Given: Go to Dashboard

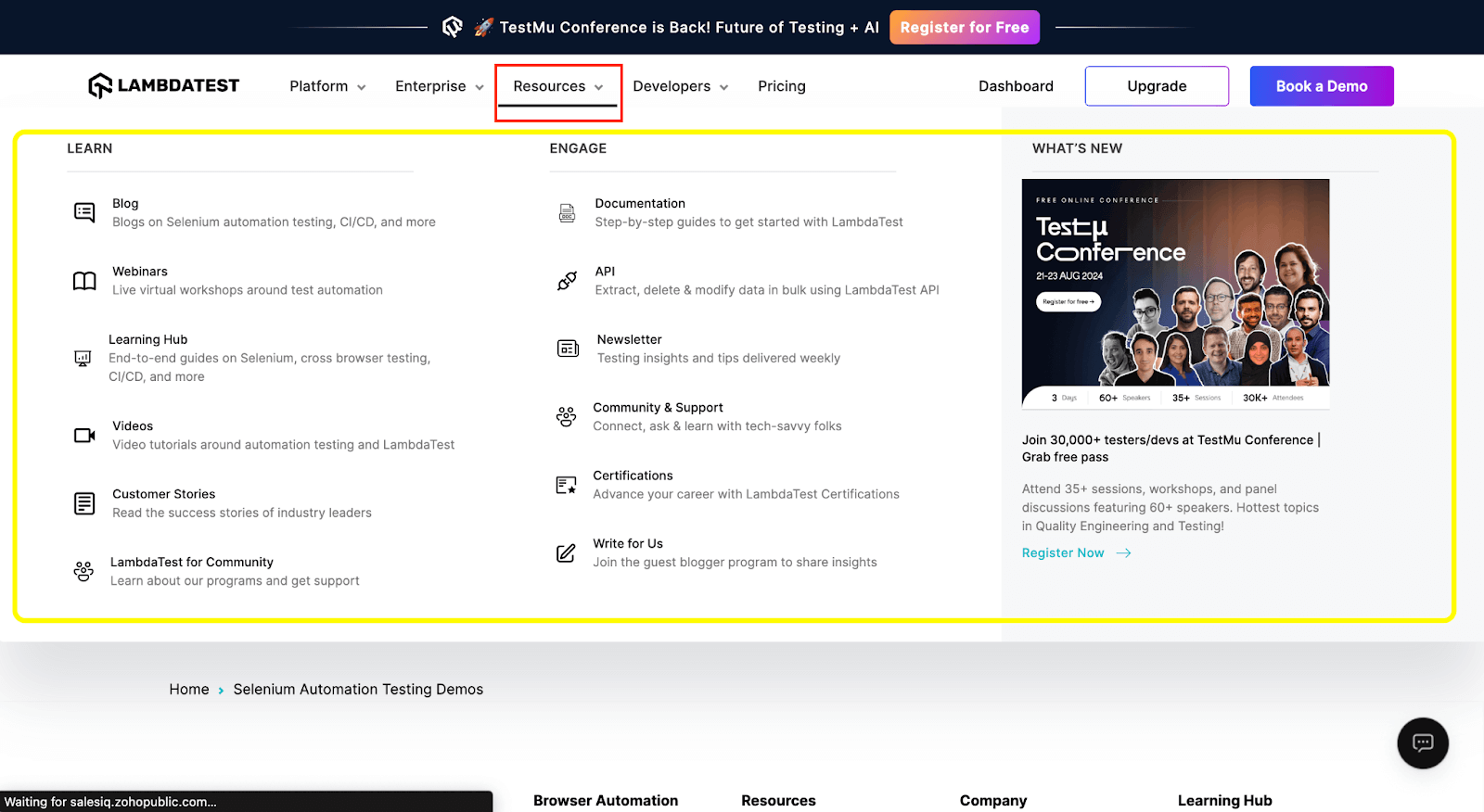Looking at the screenshot, I should click(1016, 86).
